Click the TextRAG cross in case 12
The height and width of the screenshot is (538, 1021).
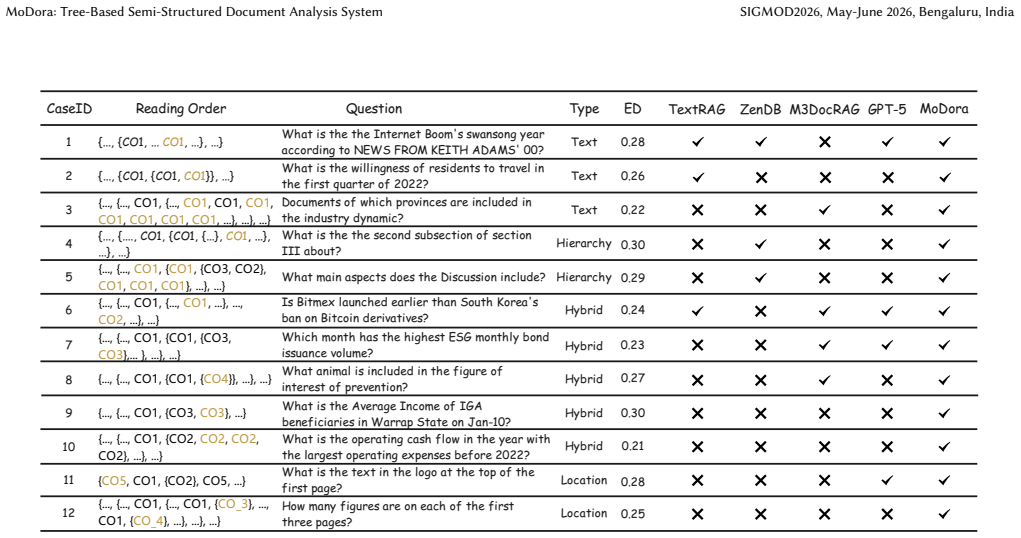[x=697, y=514]
